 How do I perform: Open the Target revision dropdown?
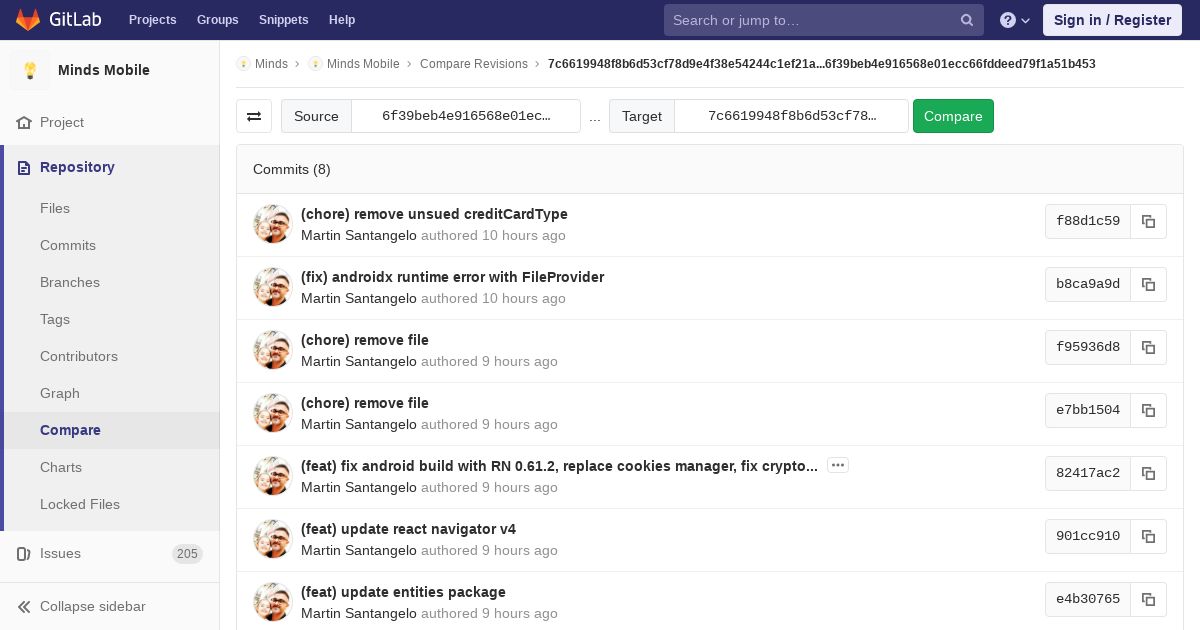pos(791,116)
